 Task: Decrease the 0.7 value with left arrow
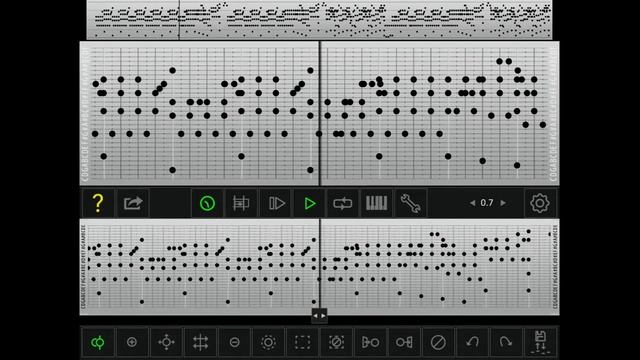click(473, 203)
